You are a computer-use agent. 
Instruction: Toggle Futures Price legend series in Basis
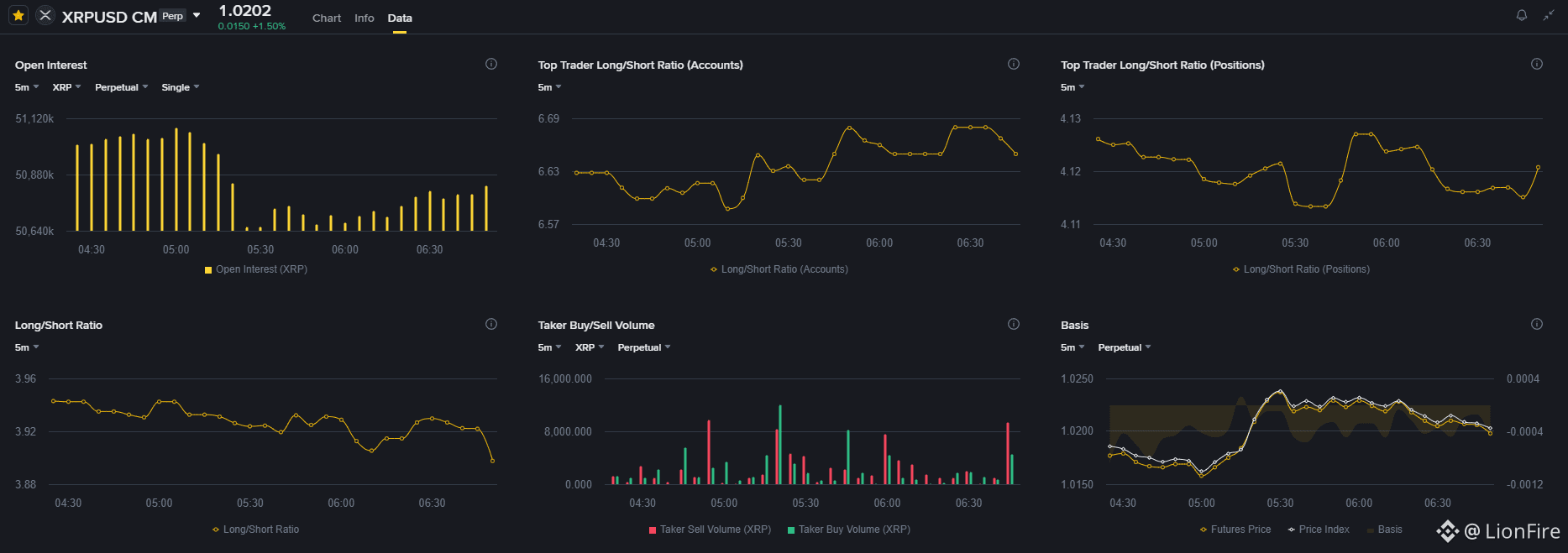pyautogui.click(x=1235, y=530)
